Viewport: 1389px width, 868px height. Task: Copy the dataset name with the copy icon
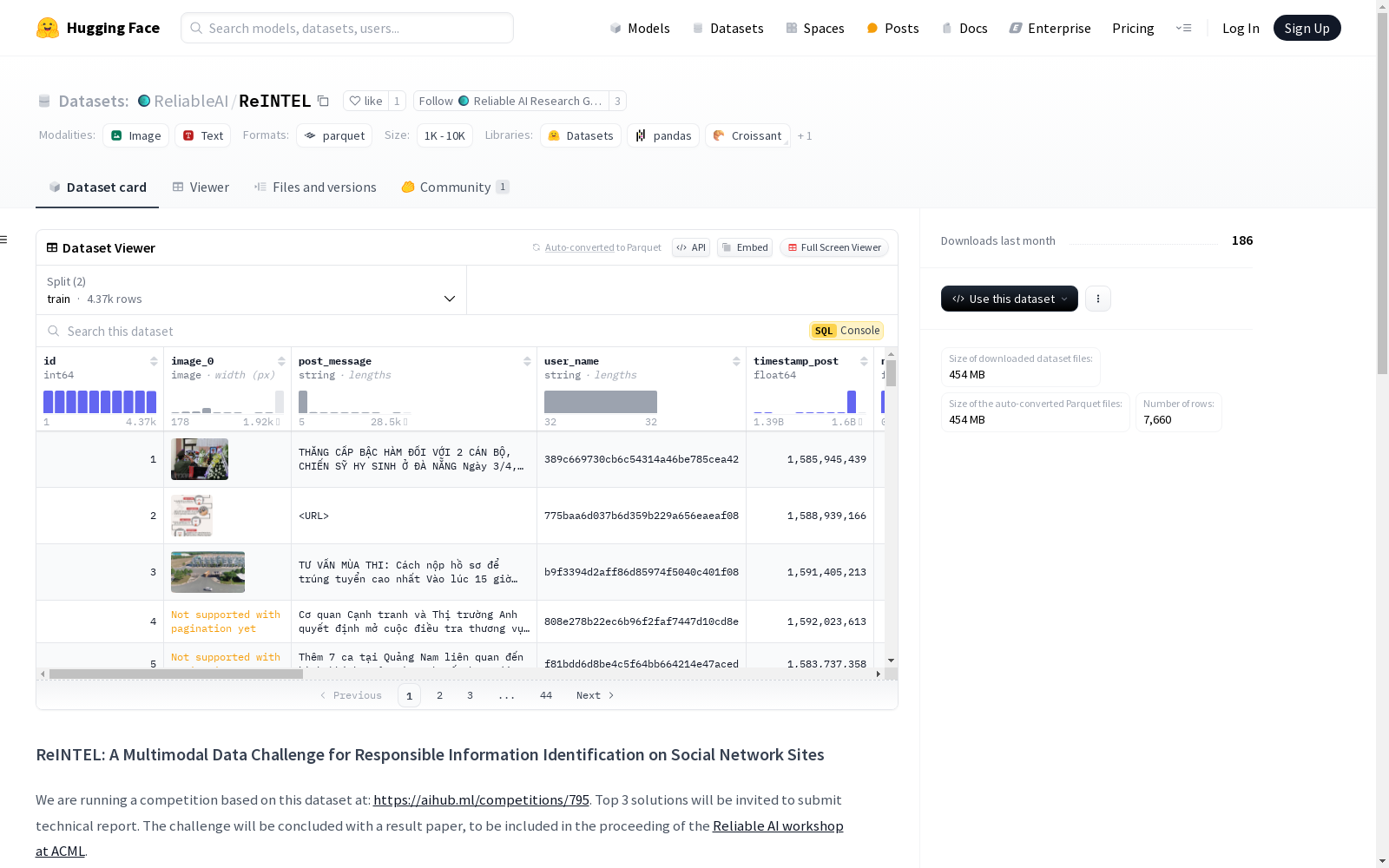323,102
